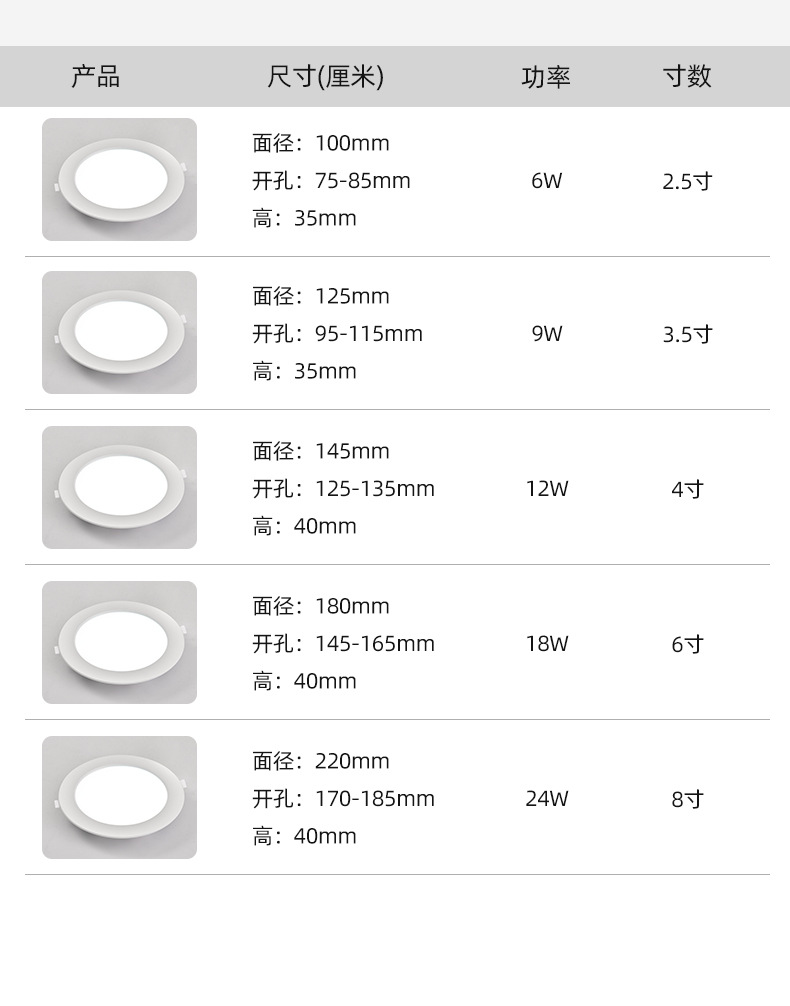The image size is (790, 1006).
Task: Select the 12W power value
Action: pyautogui.click(x=547, y=489)
